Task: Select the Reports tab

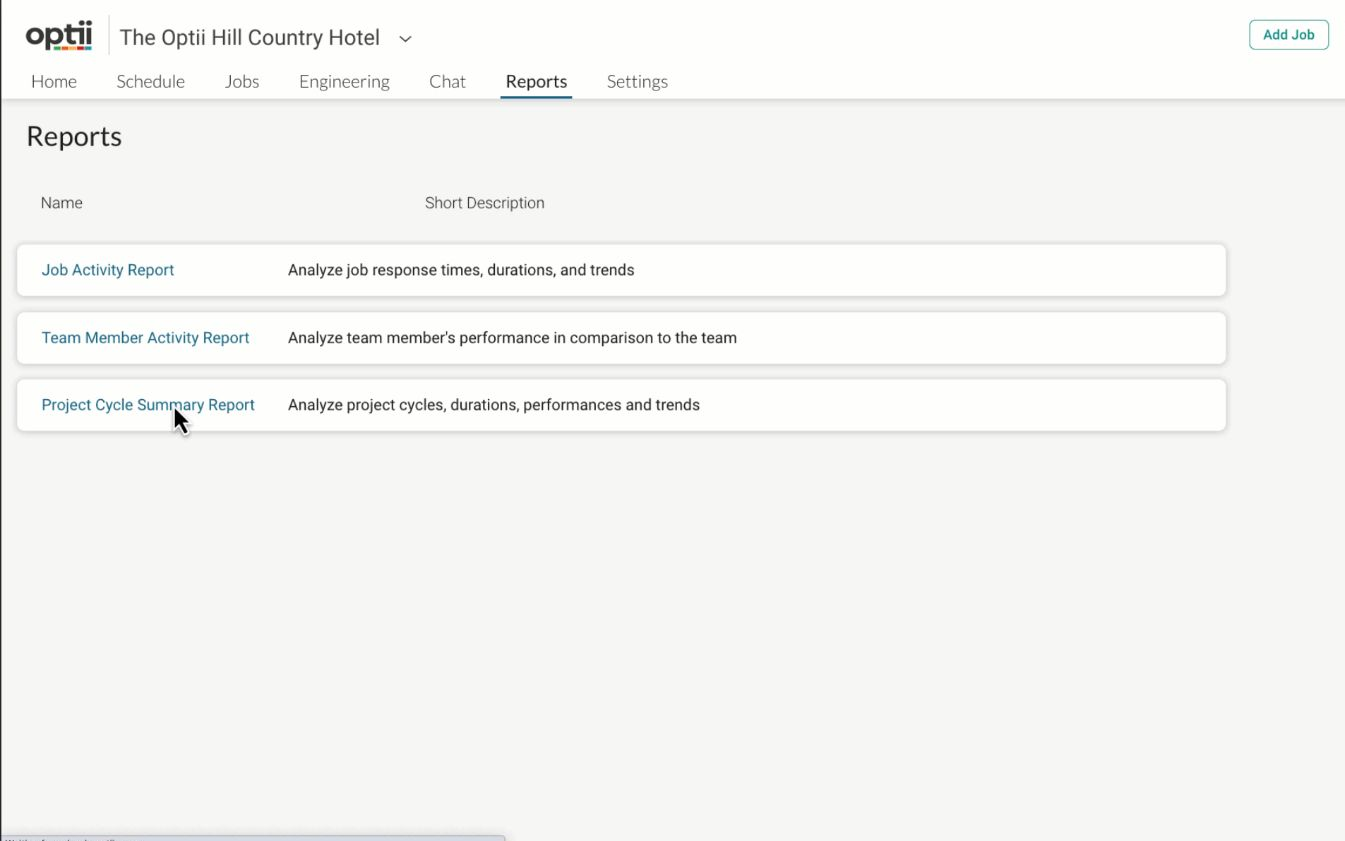Action: [x=536, y=82]
